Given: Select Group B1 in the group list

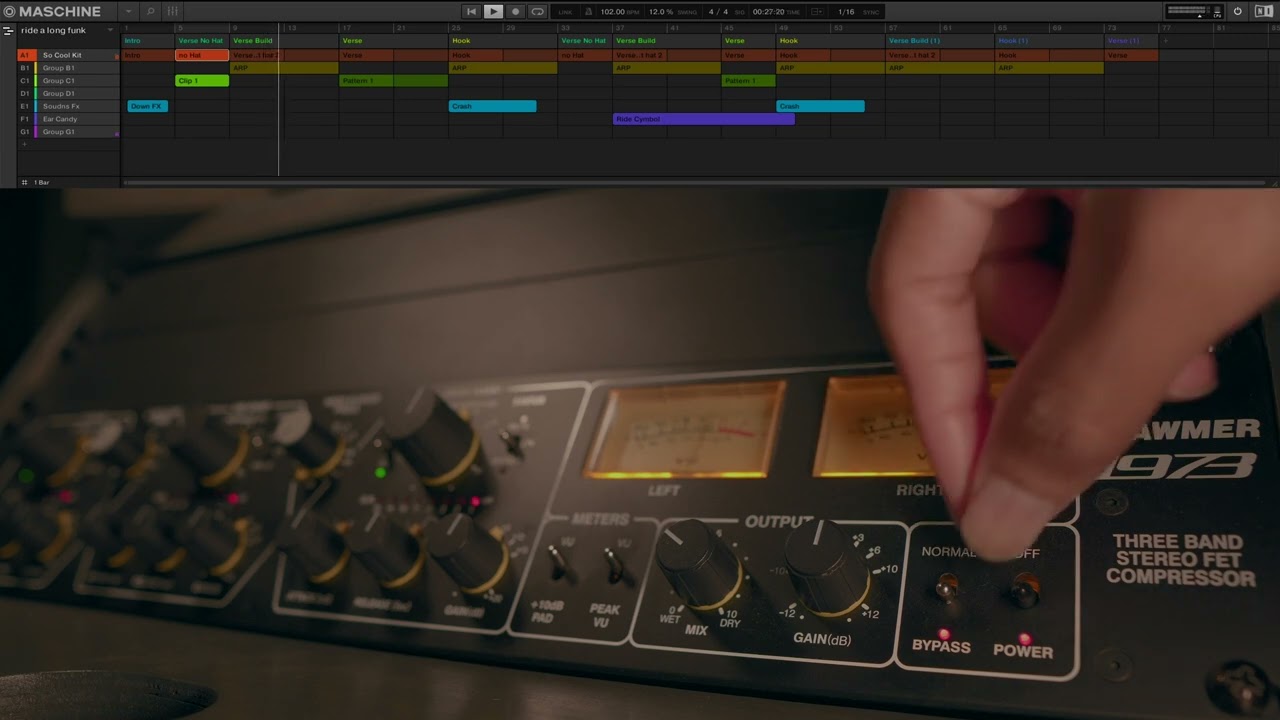Looking at the screenshot, I should (67, 68).
